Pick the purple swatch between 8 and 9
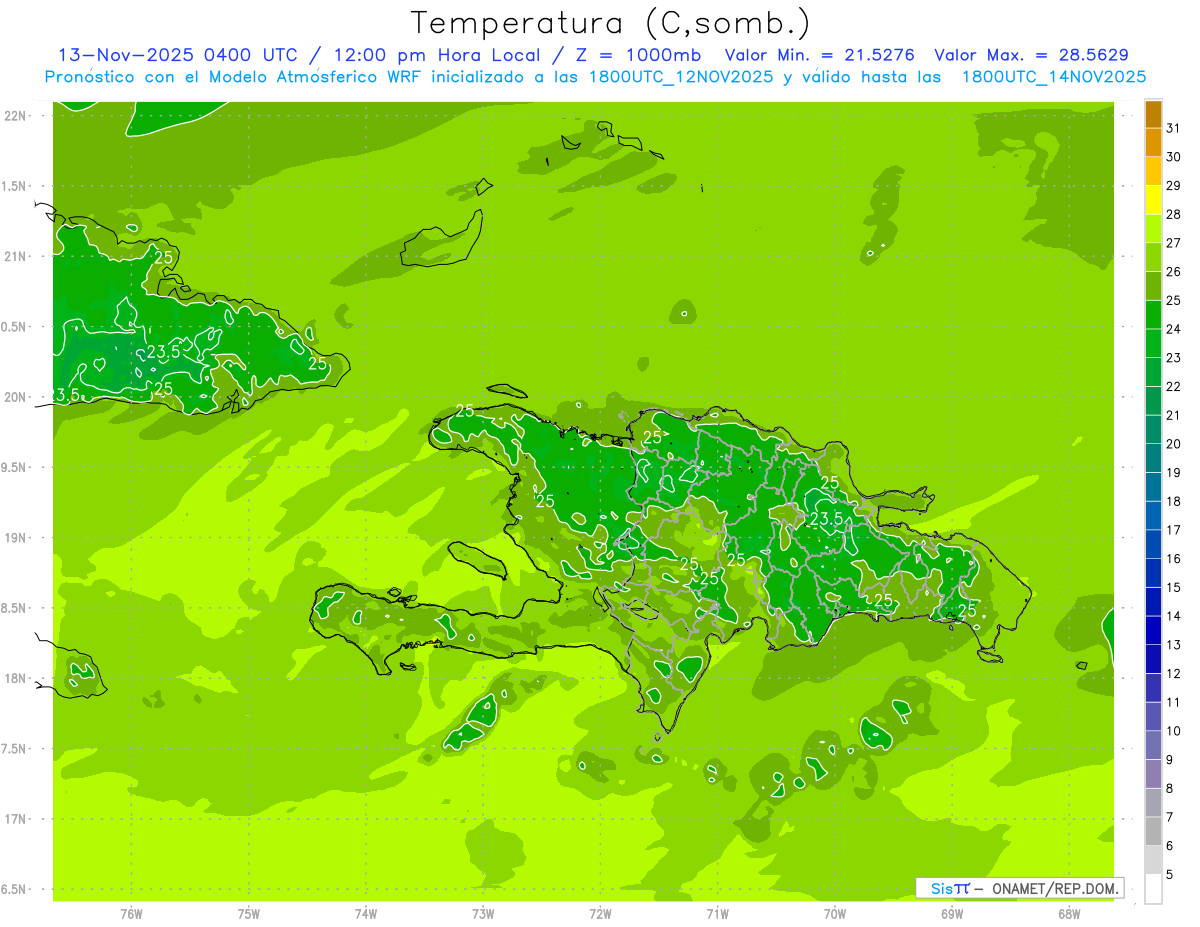 (x=1153, y=775)
